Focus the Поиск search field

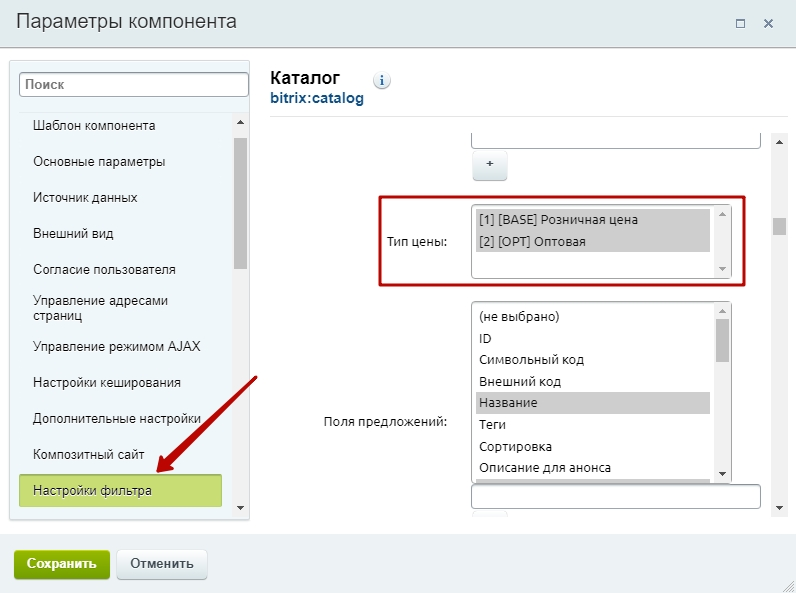pyautogui.click(x=133, y=86)
